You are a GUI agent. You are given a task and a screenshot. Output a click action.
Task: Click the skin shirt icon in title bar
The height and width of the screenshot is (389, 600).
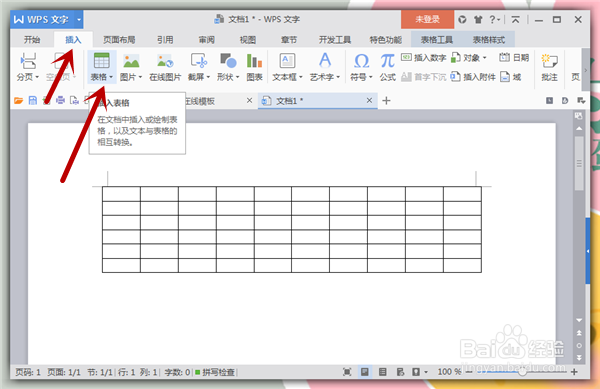(x=478, y=20)
